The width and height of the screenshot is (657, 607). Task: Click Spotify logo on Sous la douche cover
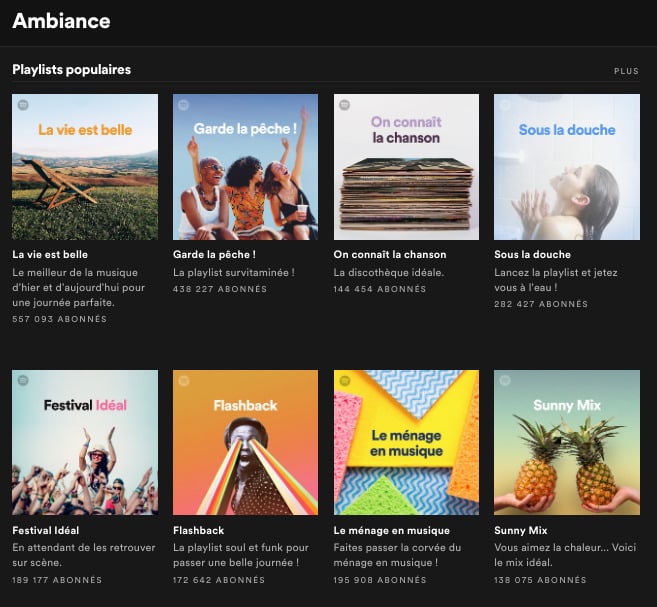[505, 105]
